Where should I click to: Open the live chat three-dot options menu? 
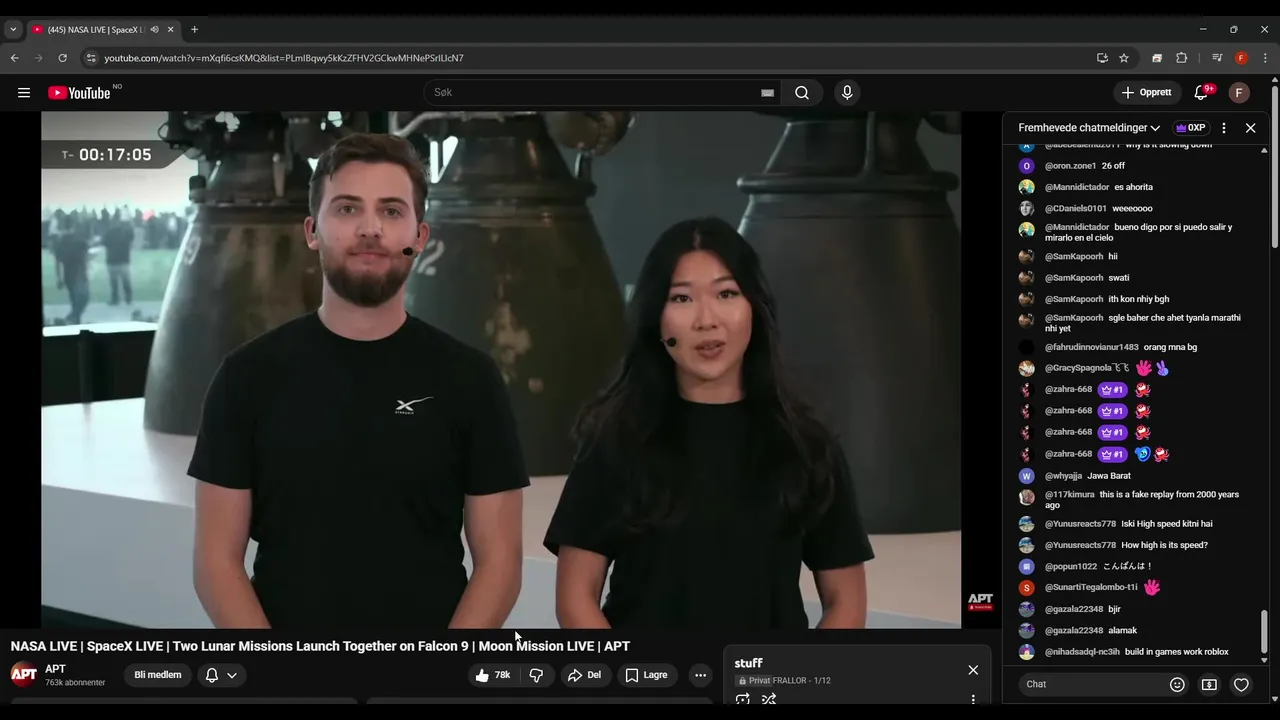point(1224,128)
